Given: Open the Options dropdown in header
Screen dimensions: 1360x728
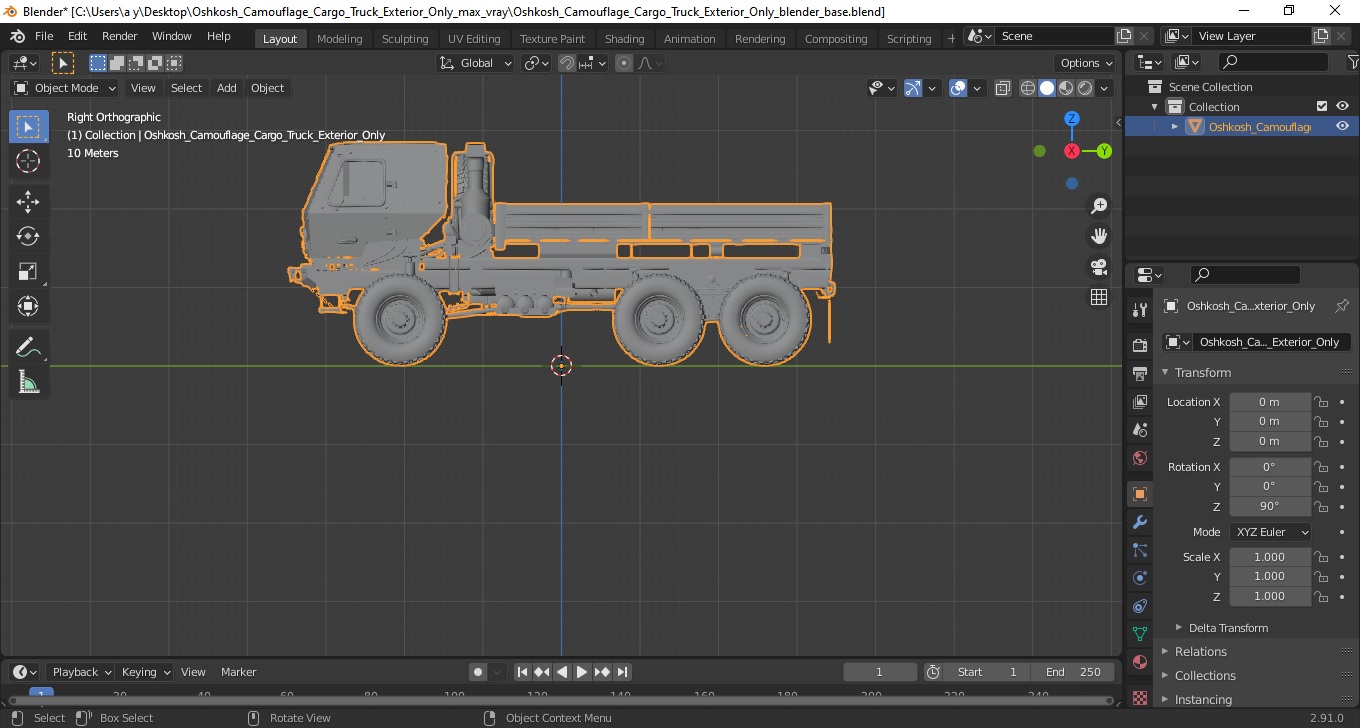Looking at the screenshot, I should pos(1087,63).
